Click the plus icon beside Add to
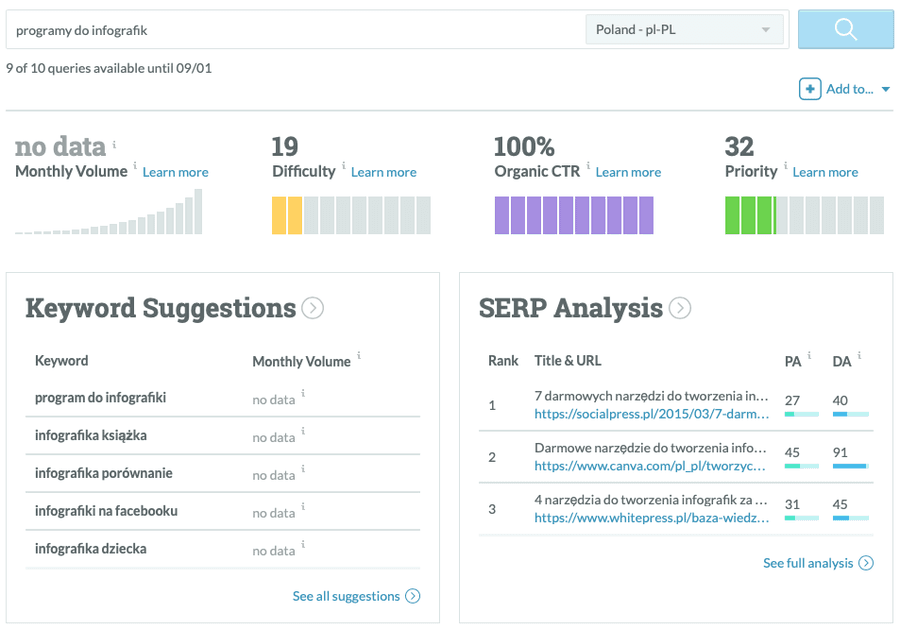This screenshot has height=630, width=900. 810,89
